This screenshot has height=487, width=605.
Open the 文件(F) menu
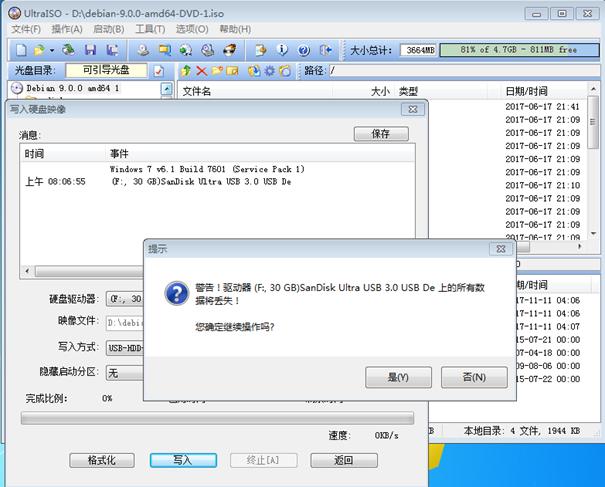26,29
